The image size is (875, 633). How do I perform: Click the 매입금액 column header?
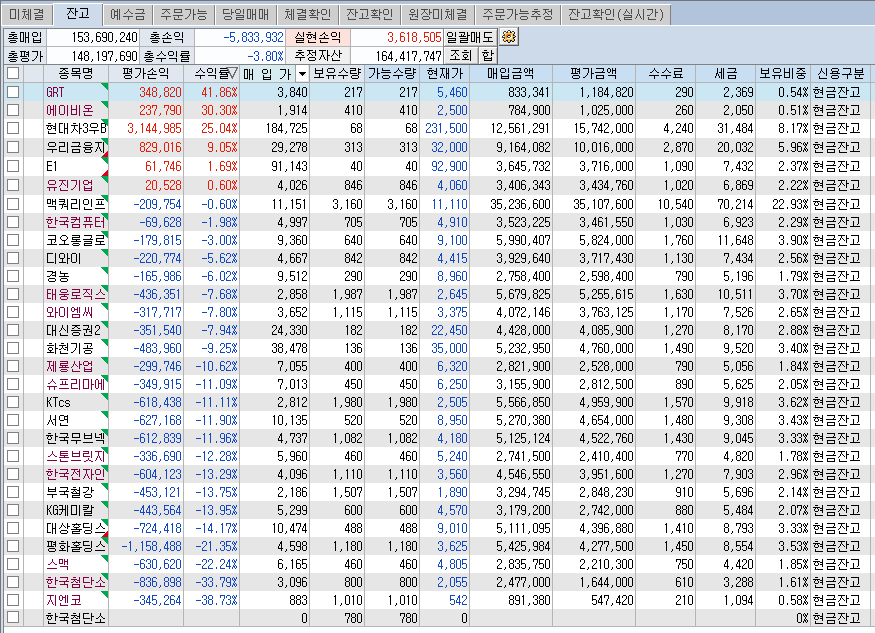pyautogui.click(x=511, y=73)
